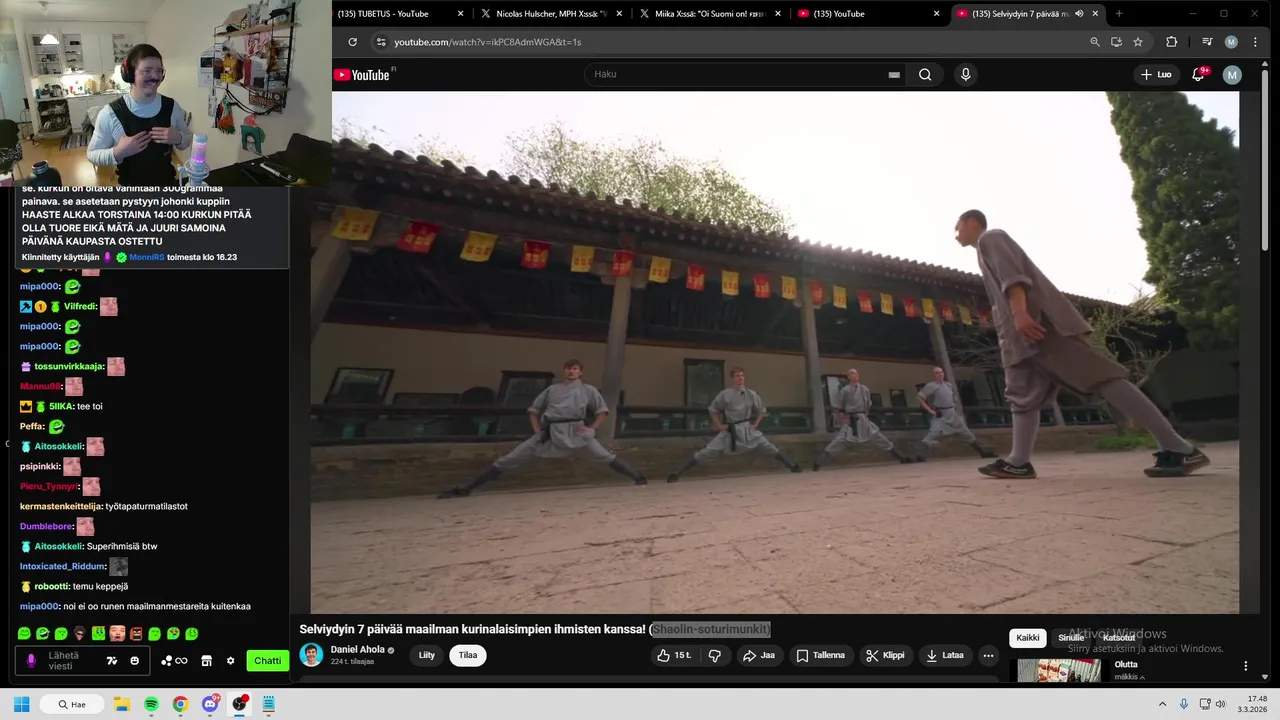Bookmark this page with star icon
The width and height of the screenshot is (1280, 720).
click(1138, 42)
